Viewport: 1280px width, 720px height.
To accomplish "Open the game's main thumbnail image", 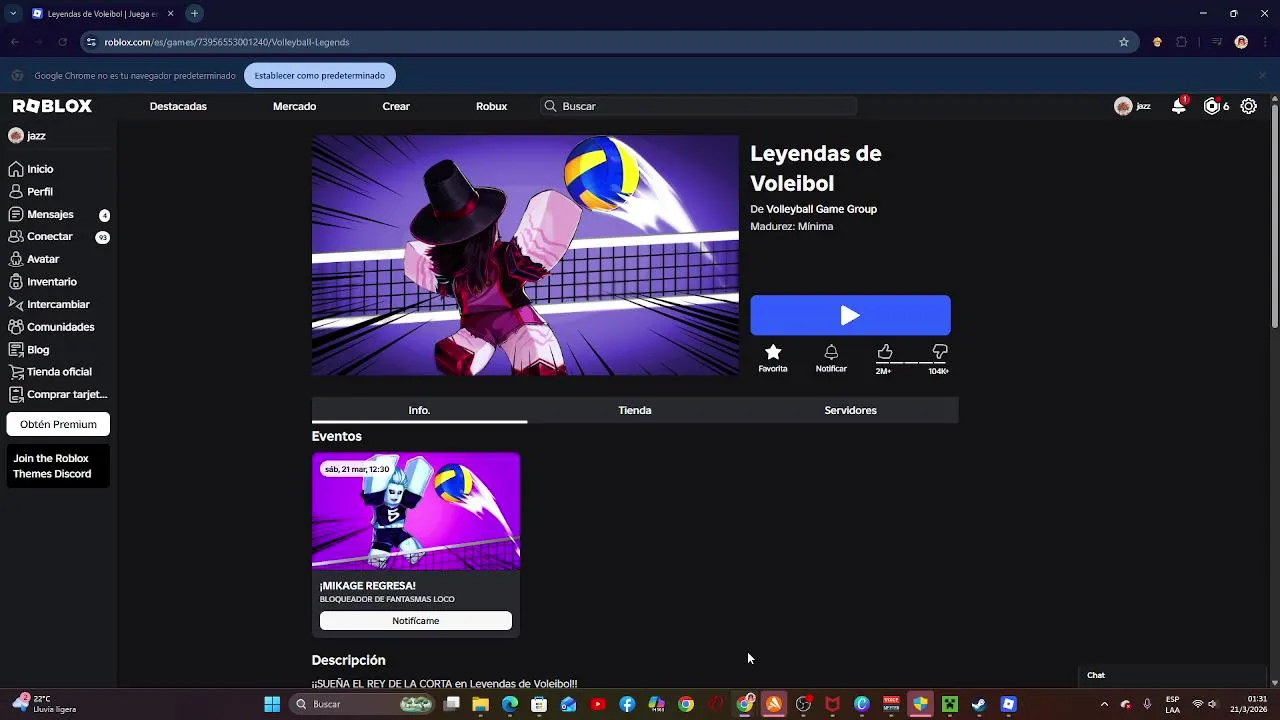I will [x=525, y=256].
